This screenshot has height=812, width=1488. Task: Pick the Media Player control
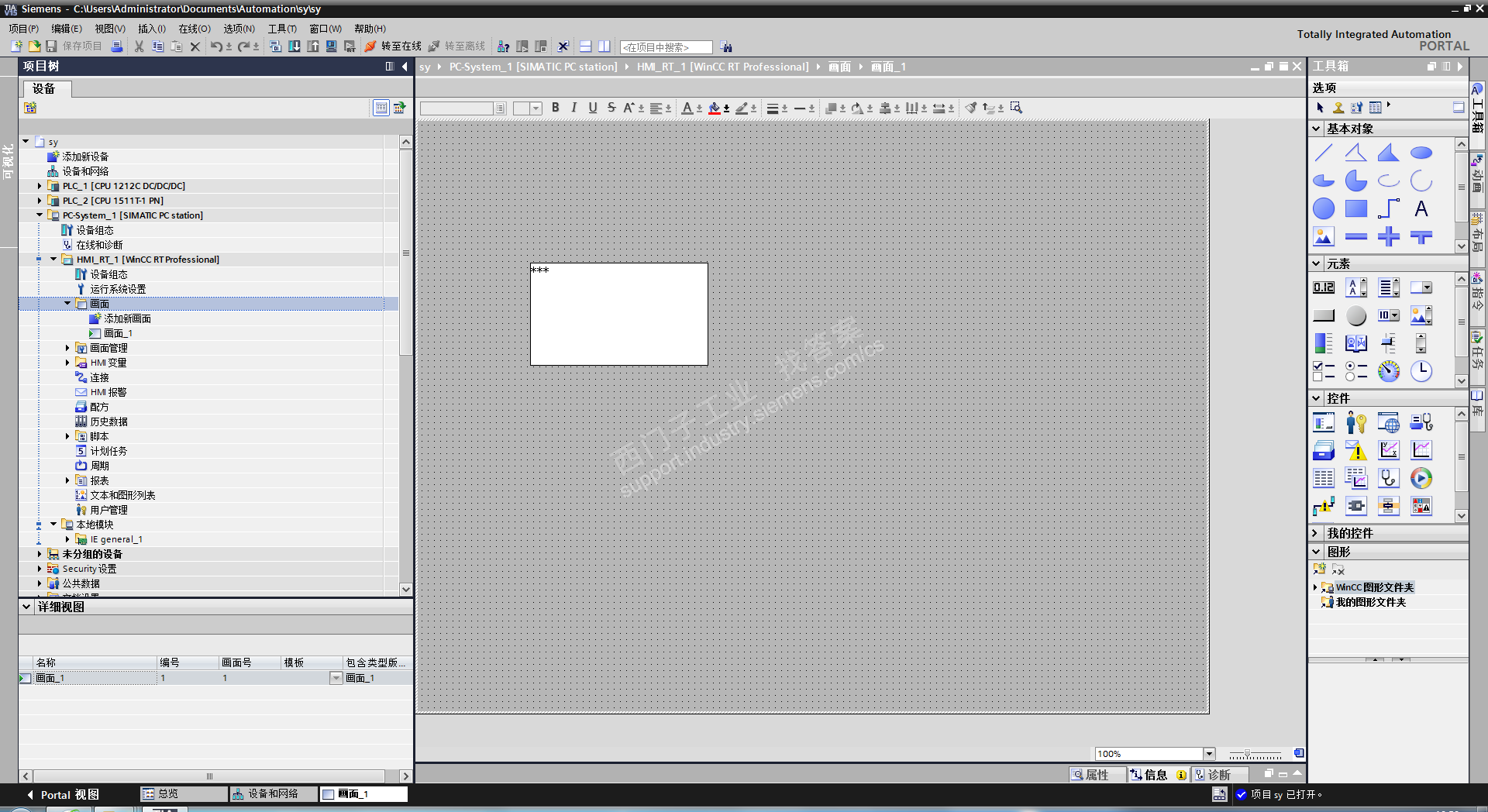point(1421,478)
